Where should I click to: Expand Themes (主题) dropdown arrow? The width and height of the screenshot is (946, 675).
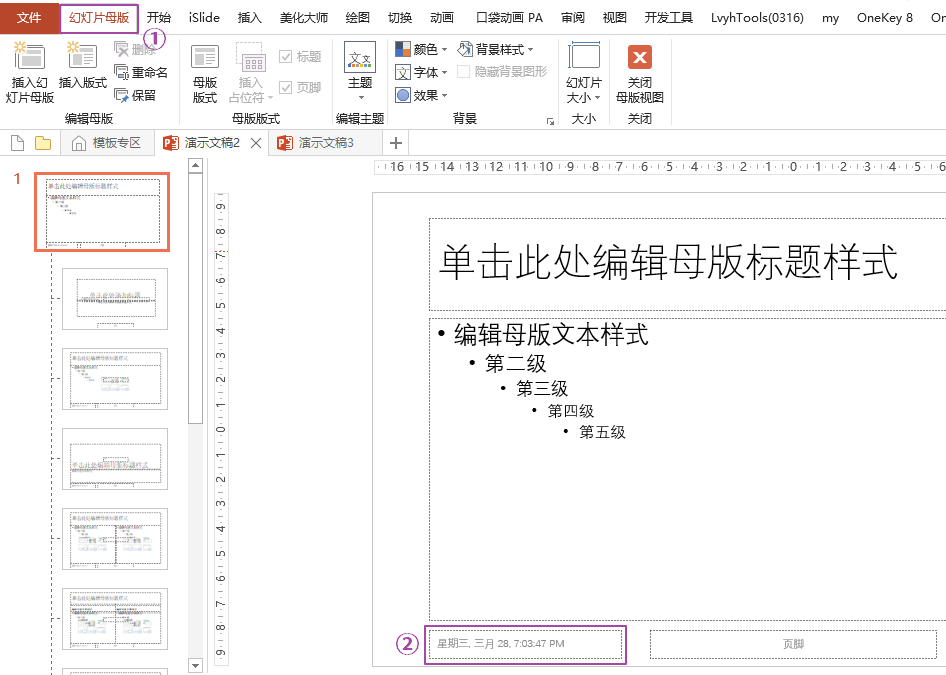pyautogui.click(x=361, y=97)
